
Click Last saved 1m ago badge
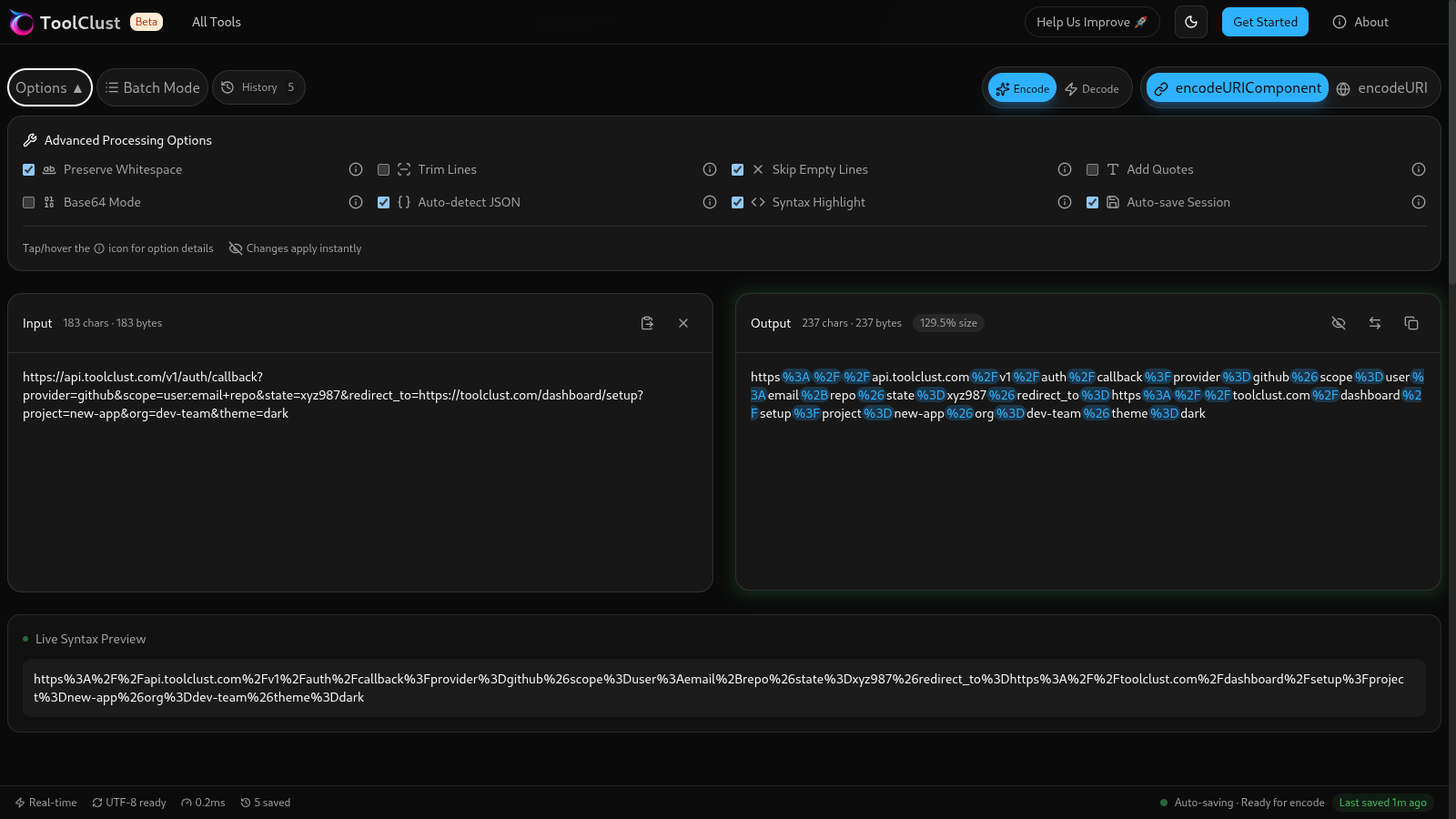(1382, 803)
